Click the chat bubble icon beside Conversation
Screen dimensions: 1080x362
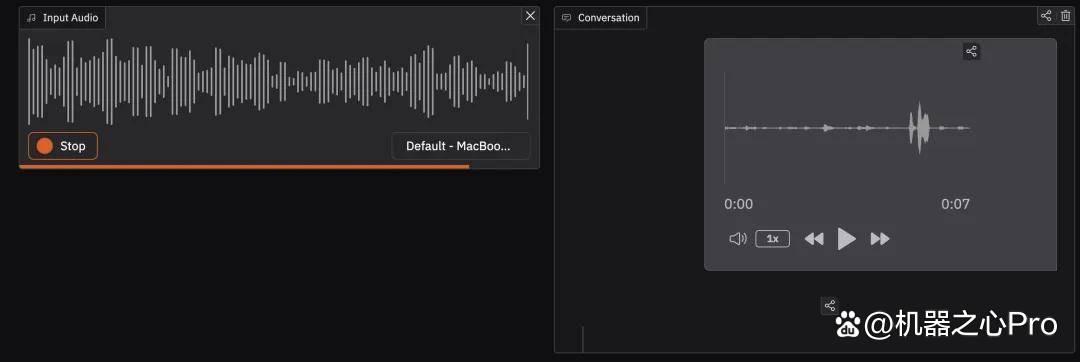[566, 18]
